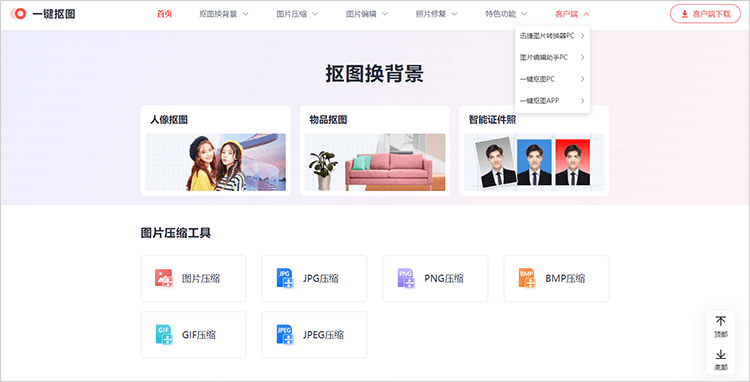Open the JPEG压缩 tool card

pyautogui.click(x=314, y=335)
